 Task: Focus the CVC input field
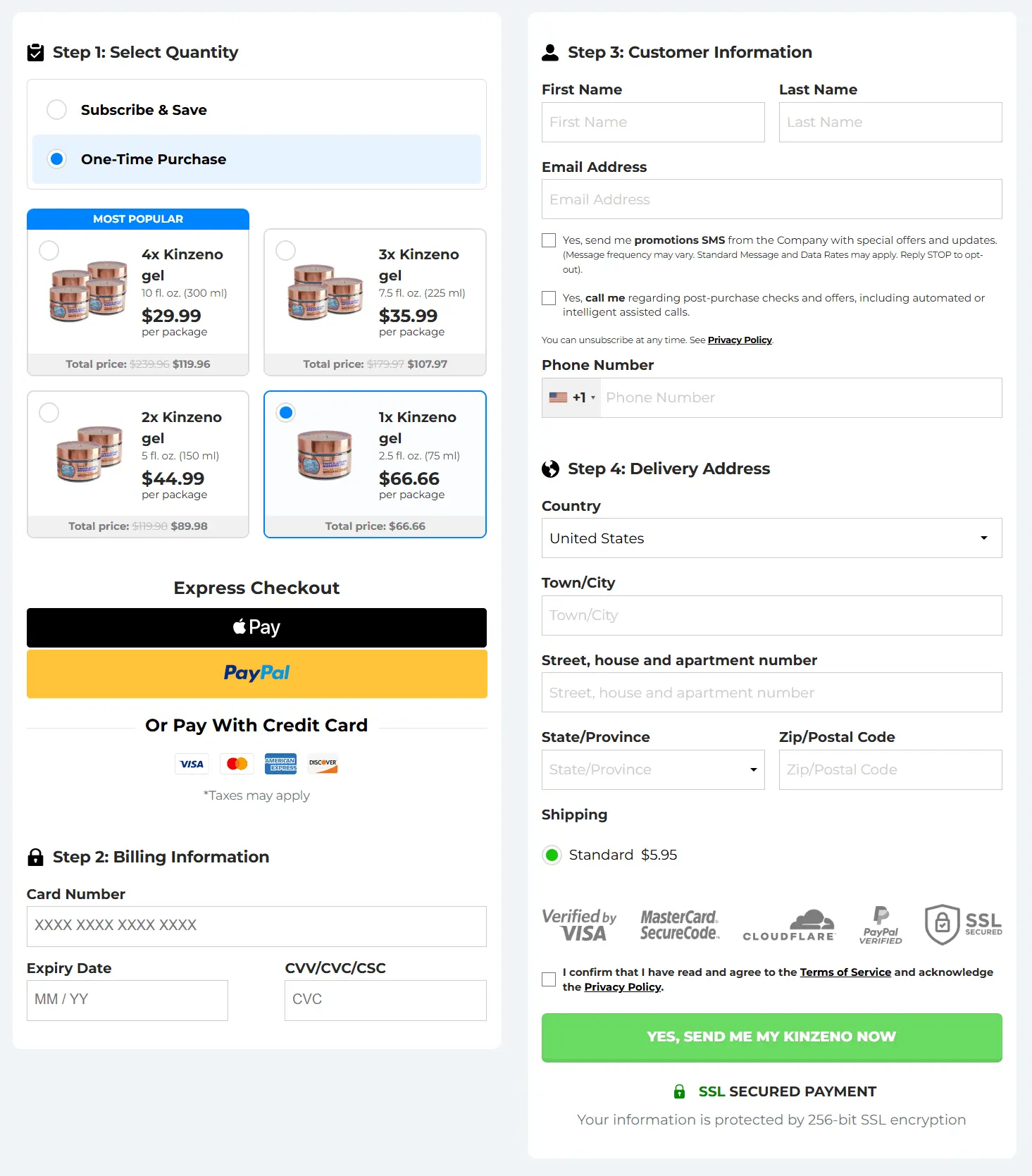(x=385, y=1001)
